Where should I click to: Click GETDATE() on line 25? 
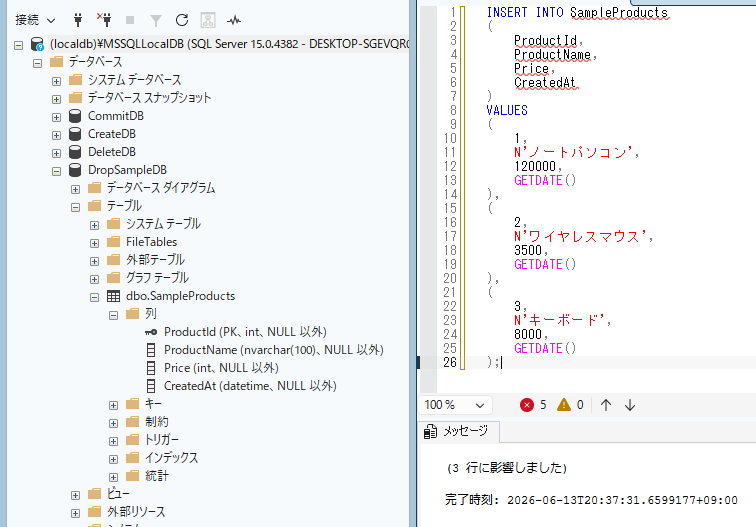[x=545, y=348]
